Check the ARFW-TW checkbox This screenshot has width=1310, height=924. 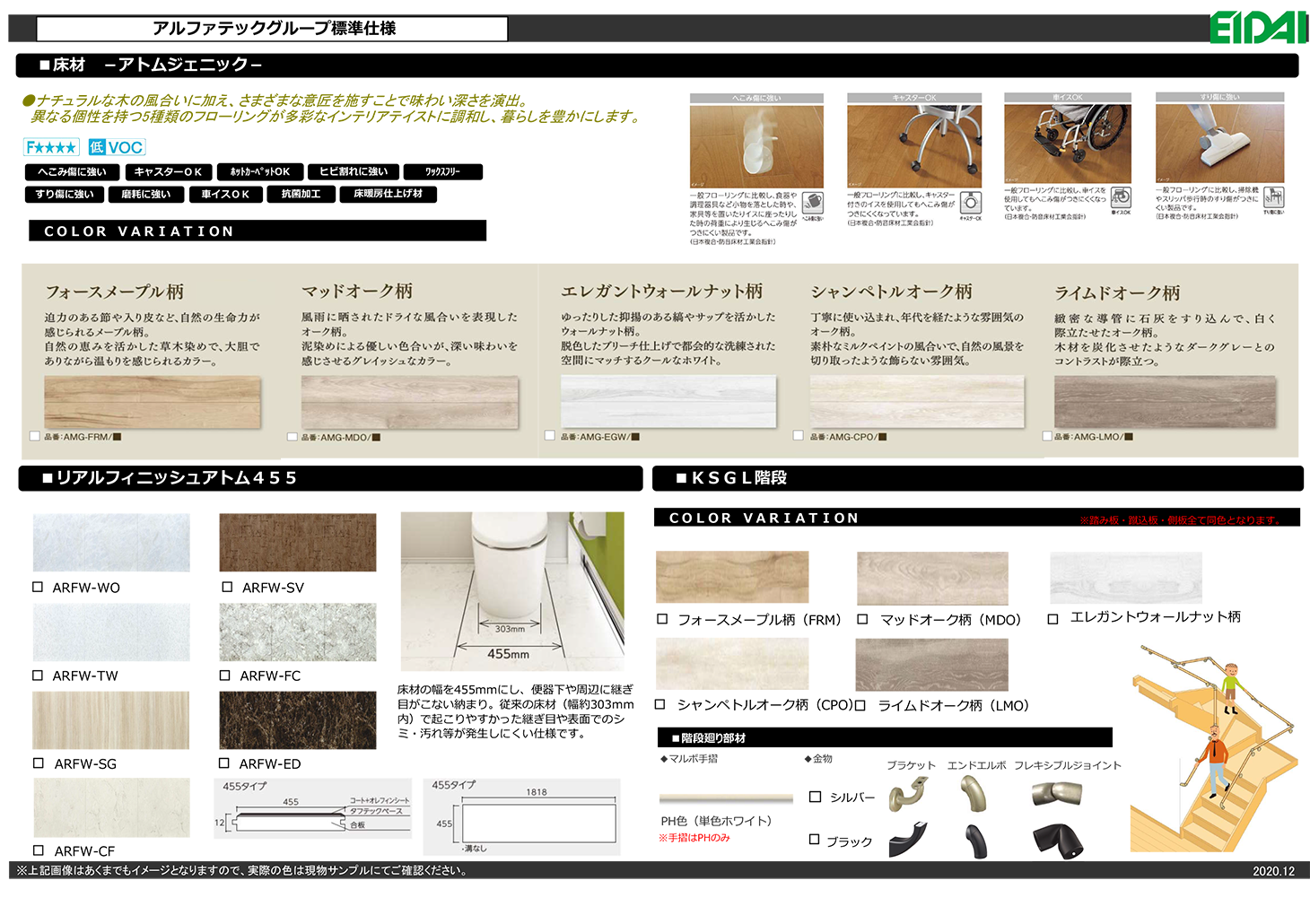[38, 675]
